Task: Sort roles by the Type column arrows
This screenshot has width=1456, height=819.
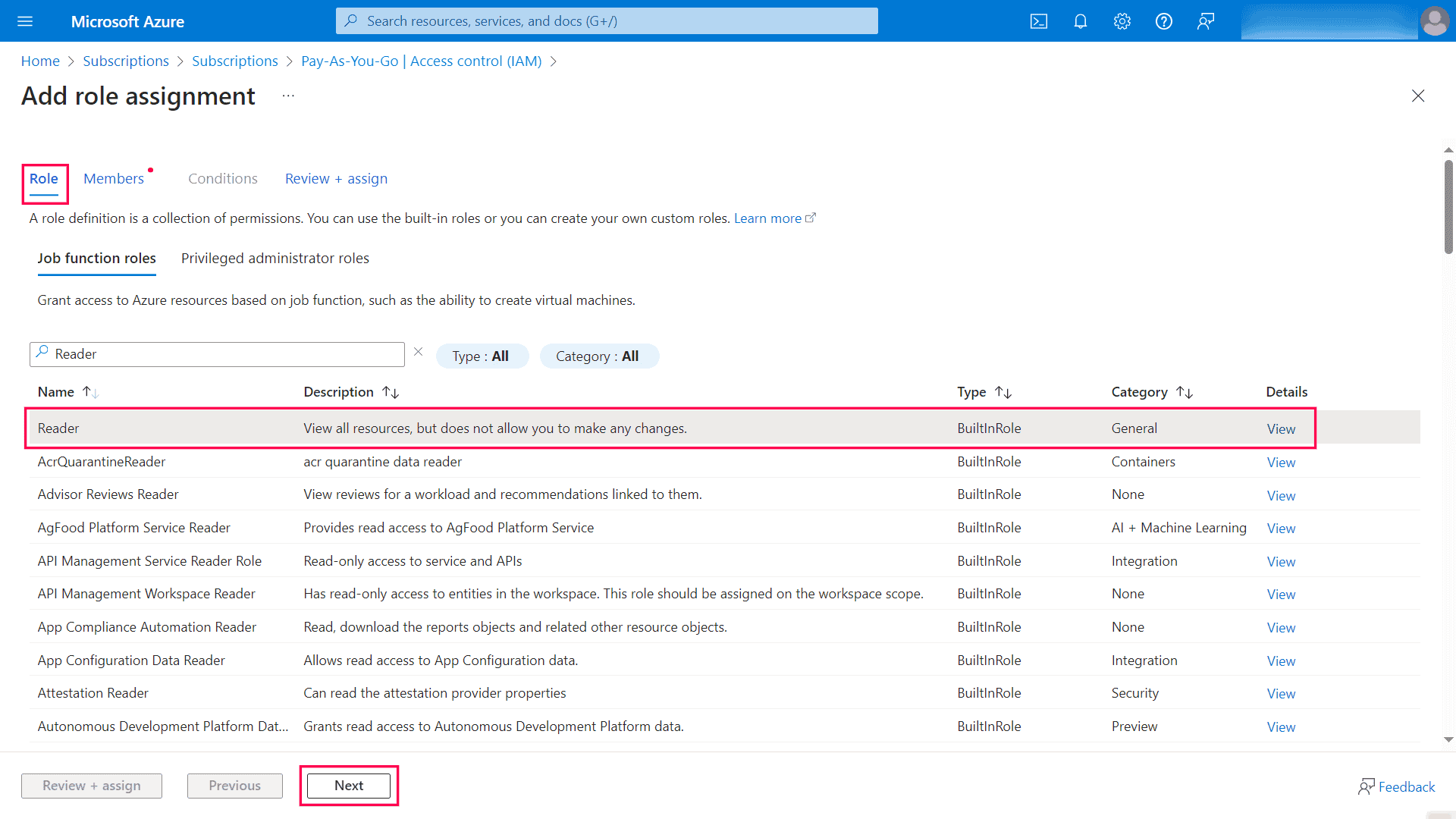Action: 1004,391
